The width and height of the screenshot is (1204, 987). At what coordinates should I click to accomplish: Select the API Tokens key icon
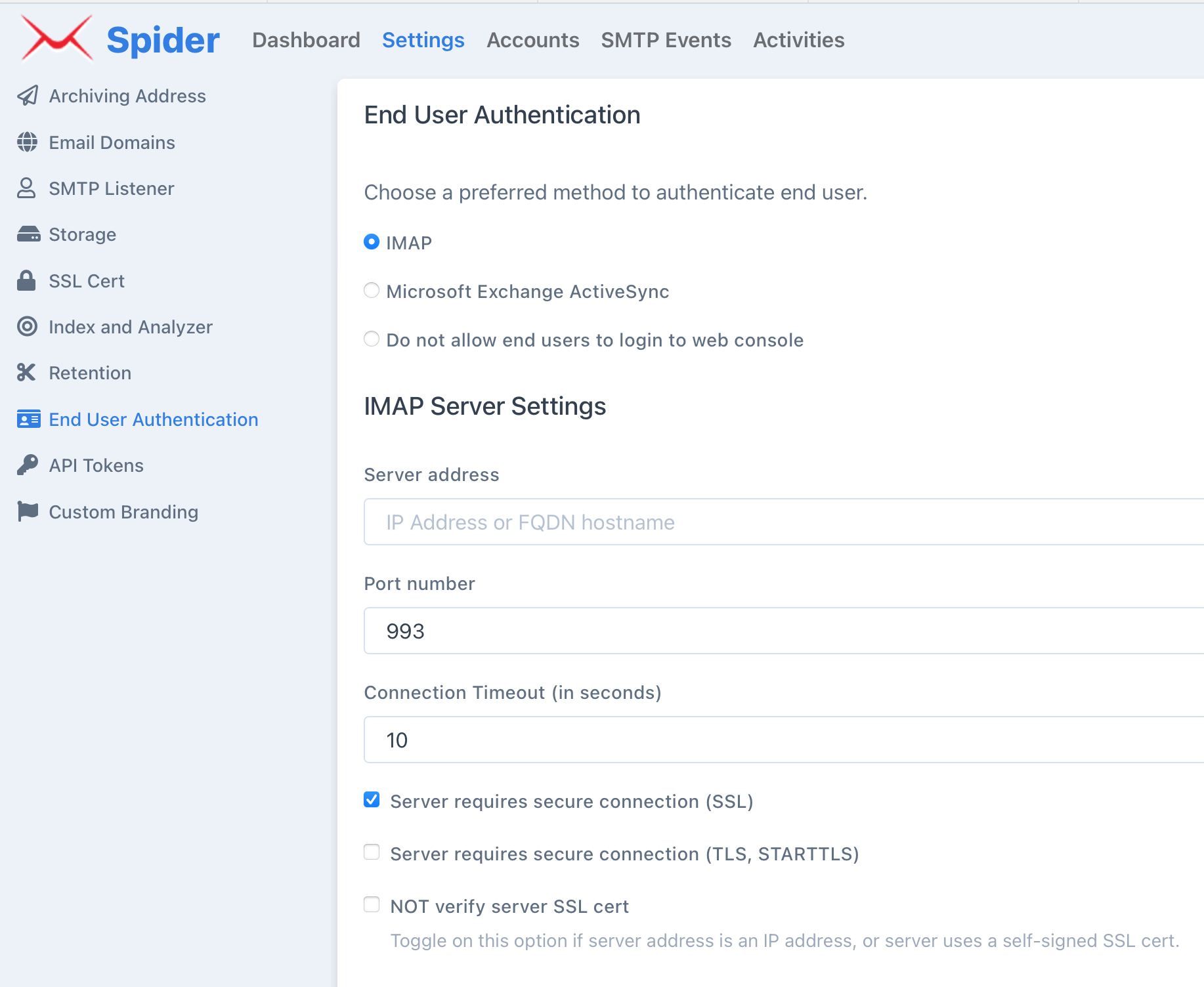coord(27,465)
